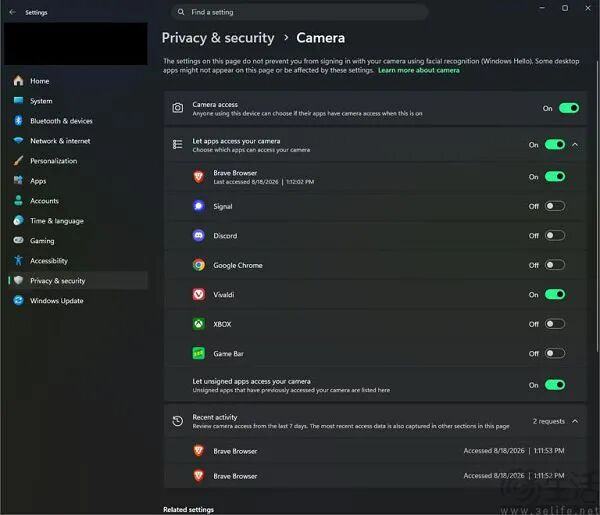Screen dimensions: 600x515
Task: Click the Discord app icon
Action: [199, 236]
